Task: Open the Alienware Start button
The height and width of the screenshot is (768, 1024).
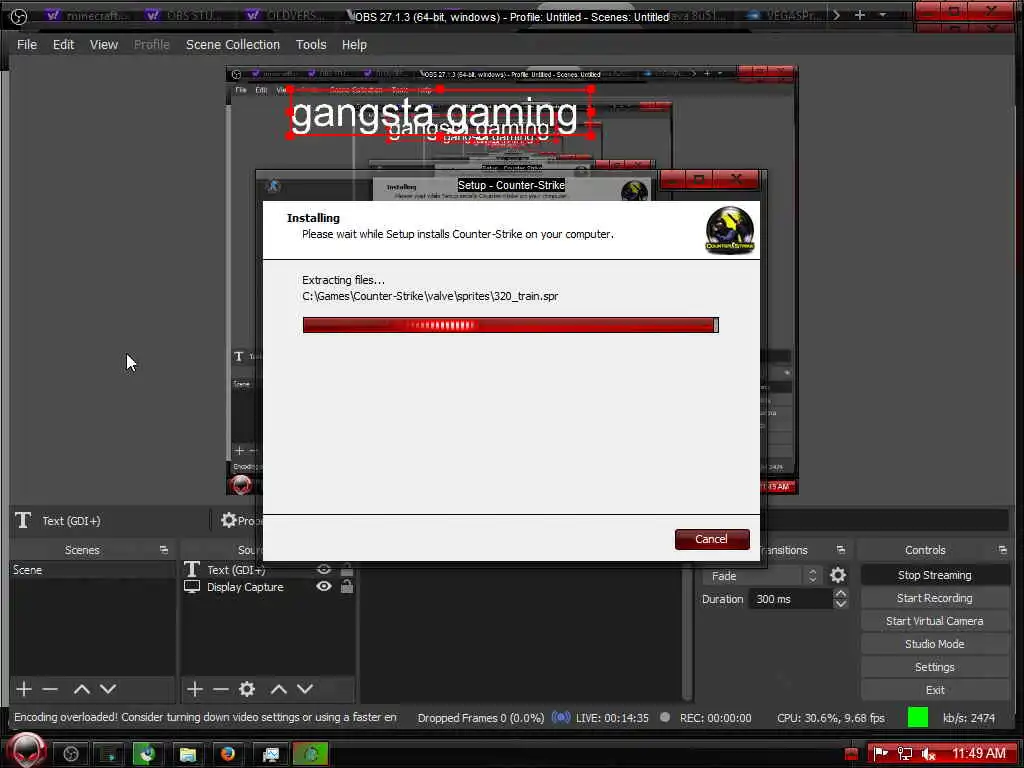Action: [26, 752]
